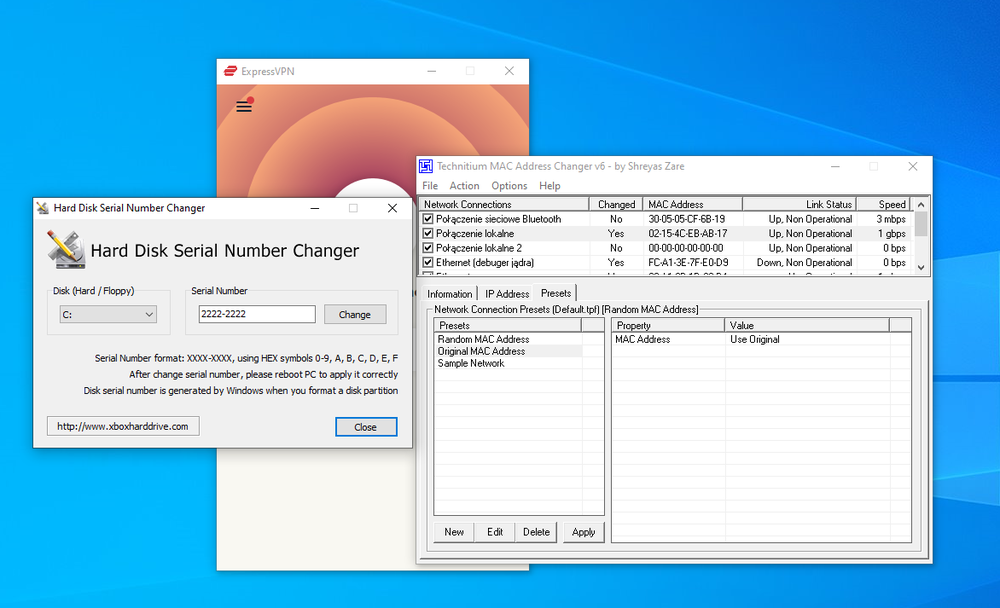This screenshot has height=608, width=1000.
Task: Apply the selected preset
Action: [584, 532]
